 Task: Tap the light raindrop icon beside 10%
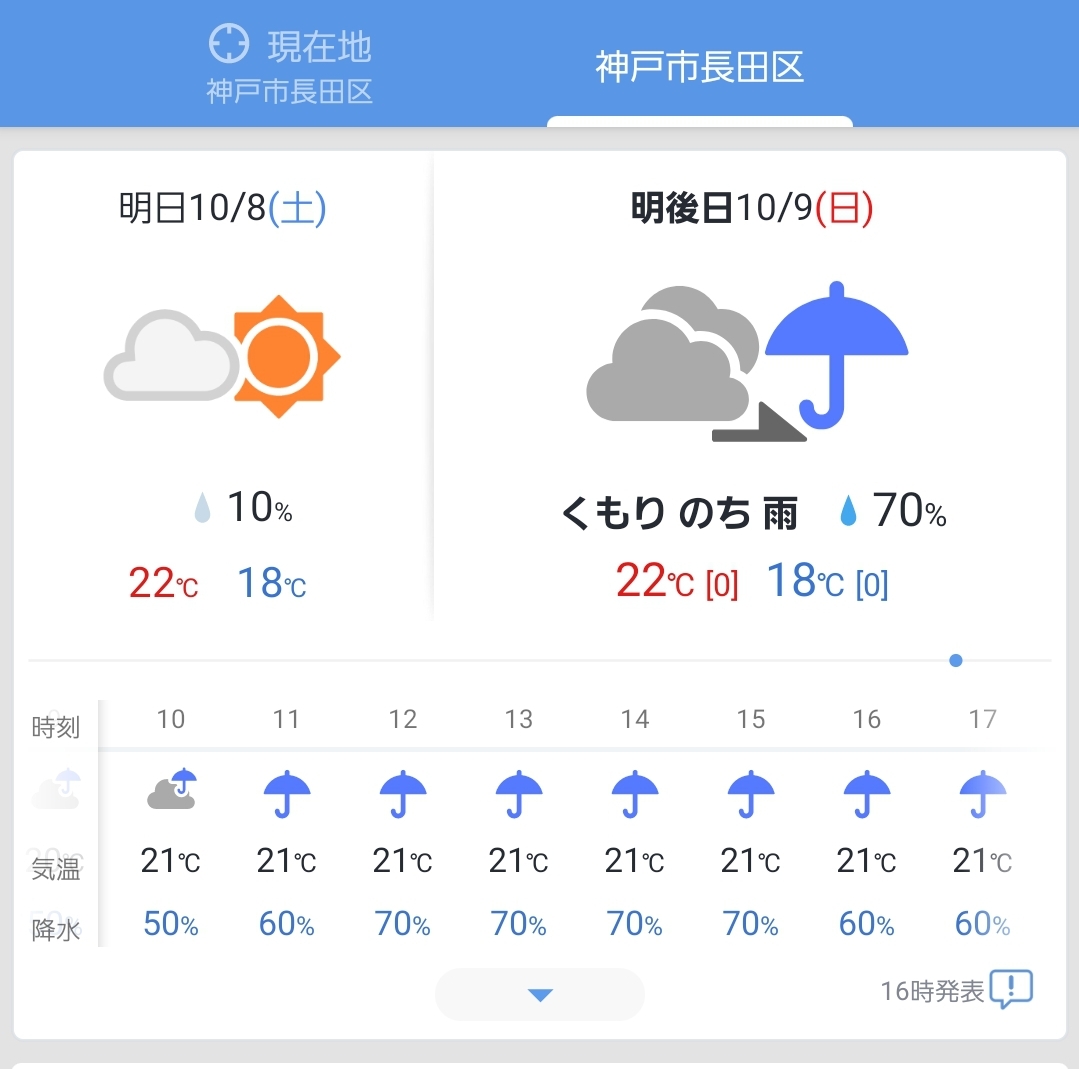(202, 508)
